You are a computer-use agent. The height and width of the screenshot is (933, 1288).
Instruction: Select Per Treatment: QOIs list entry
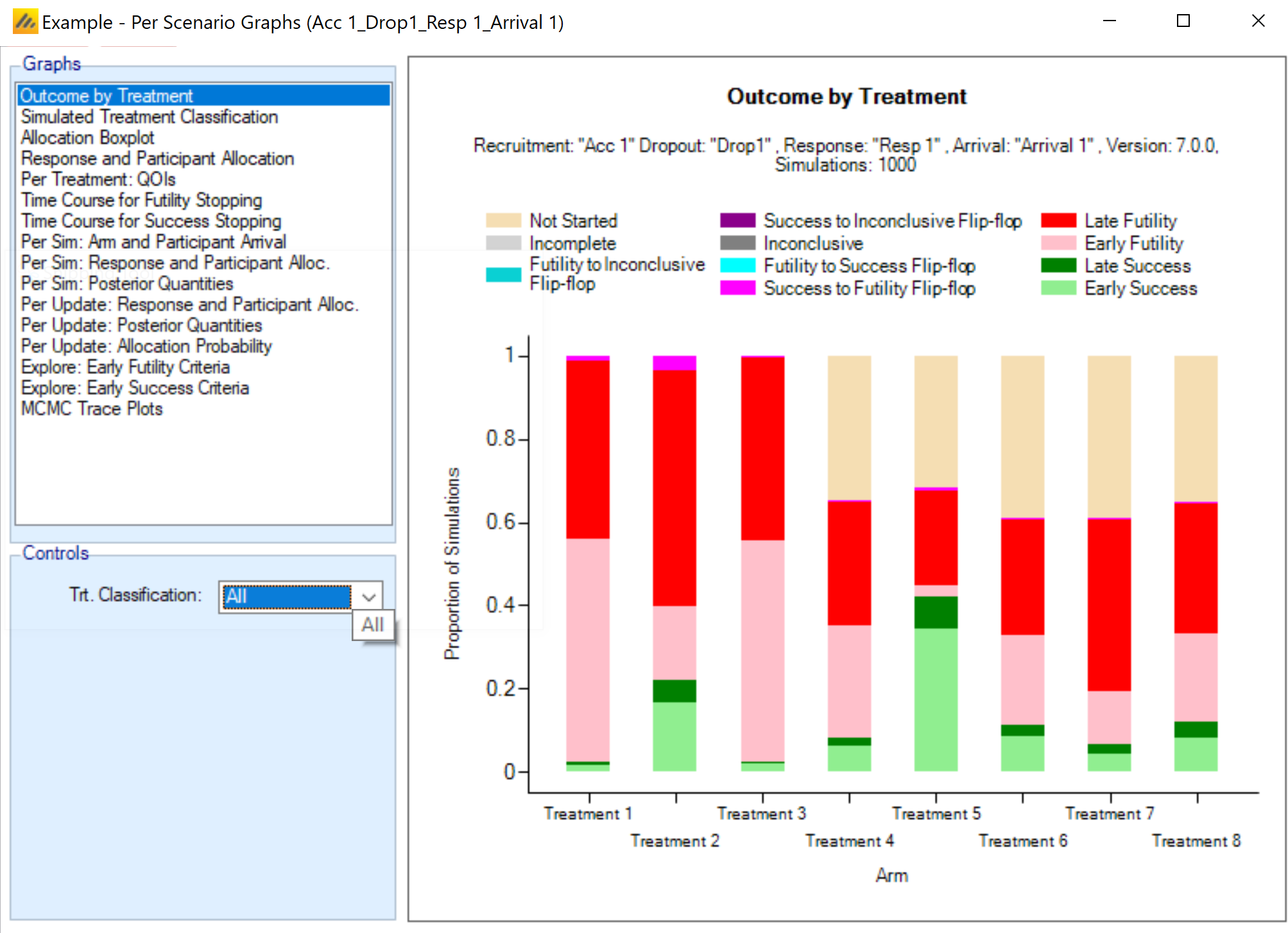pos(98,179)
